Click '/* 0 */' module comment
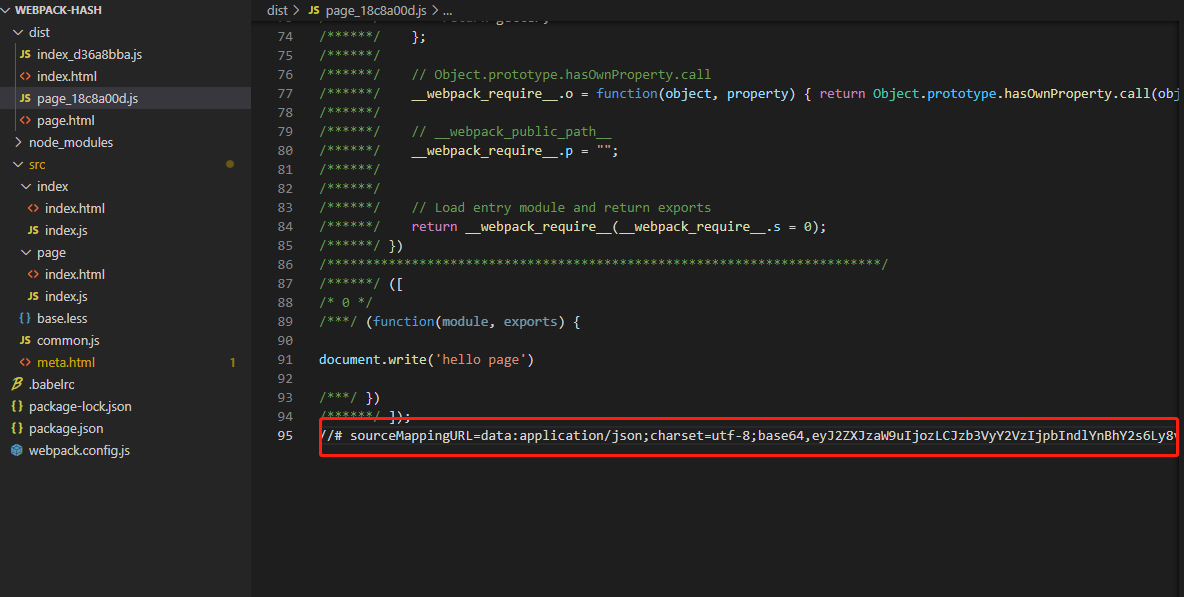Screen dimensions: 1184x597 (x=345, y=303)
